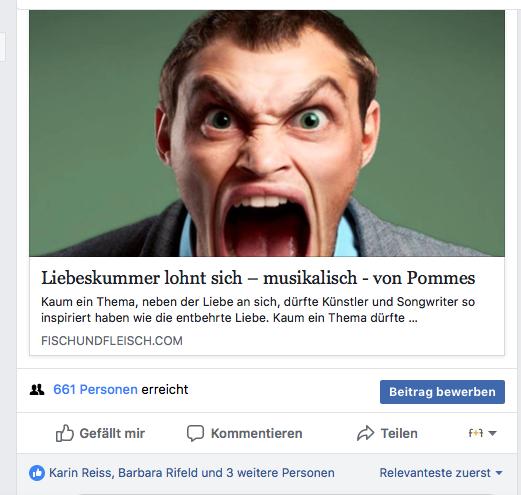Click the Beitrag bewerben button
Screen dimensions: 521x495
point(442,392)
